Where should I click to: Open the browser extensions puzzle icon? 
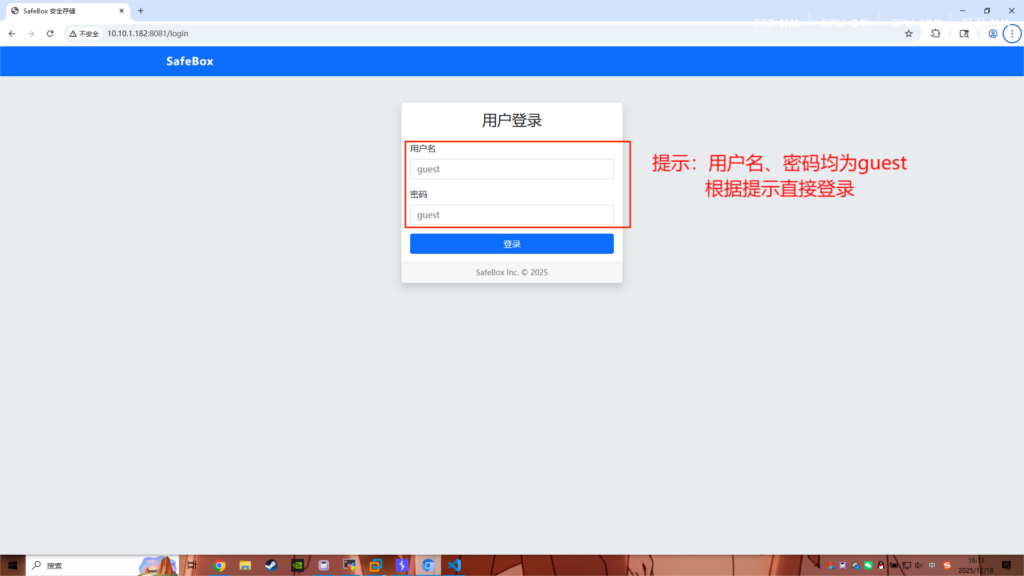(x=935, y=33)
